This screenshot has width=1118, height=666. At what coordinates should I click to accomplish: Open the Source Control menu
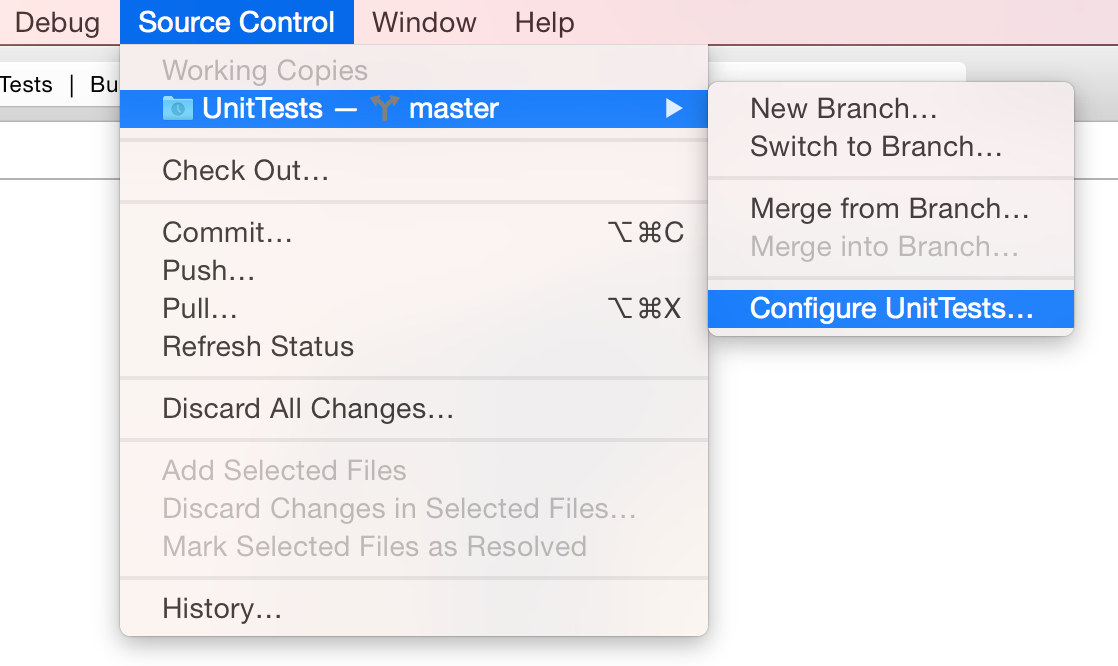(x=236, y=22)
